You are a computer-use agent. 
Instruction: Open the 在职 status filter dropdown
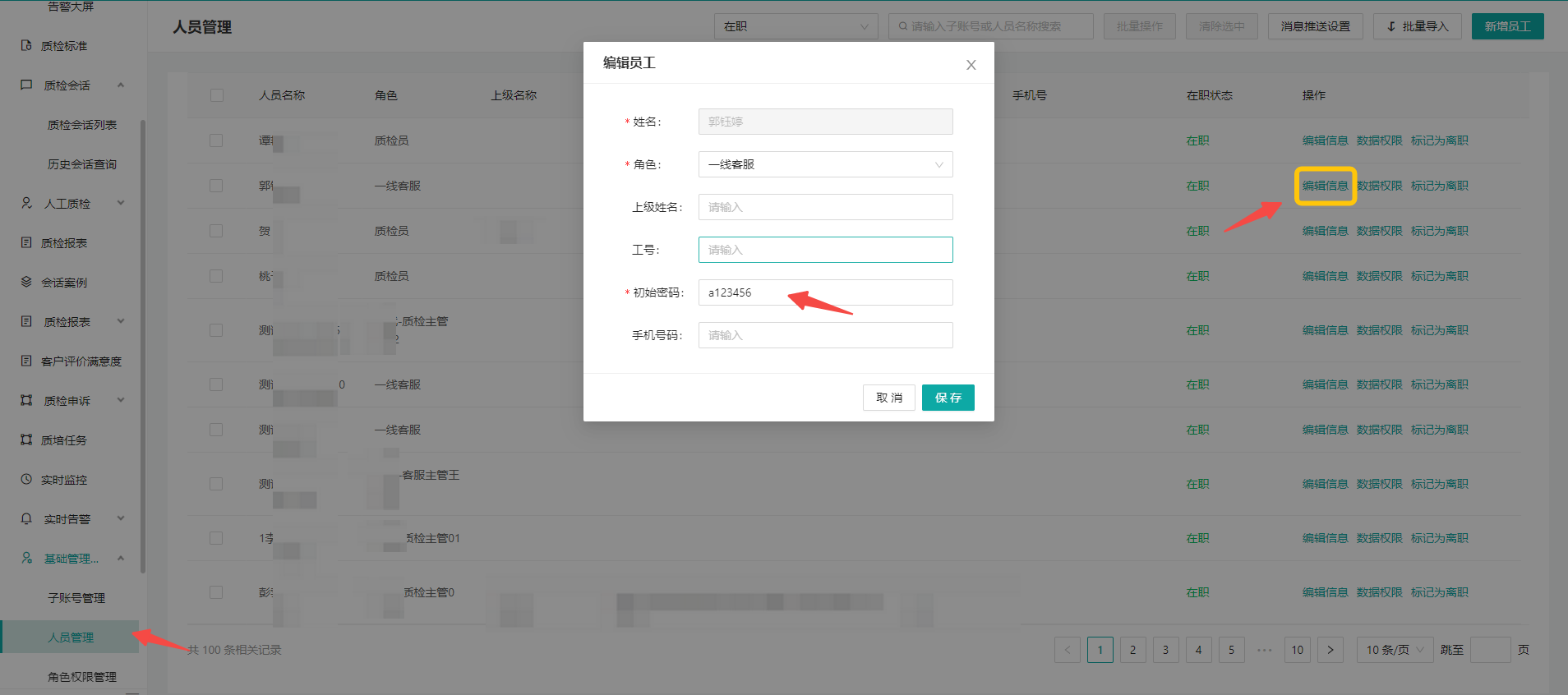[796, 26]
